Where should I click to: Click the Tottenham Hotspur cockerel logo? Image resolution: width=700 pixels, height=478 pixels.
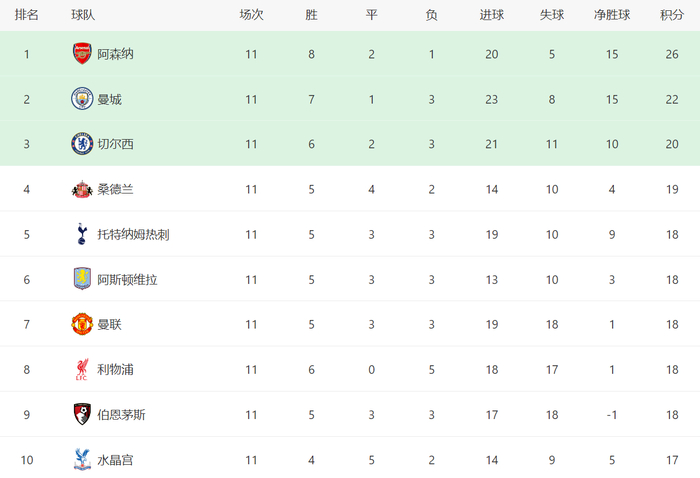(82, 234)
